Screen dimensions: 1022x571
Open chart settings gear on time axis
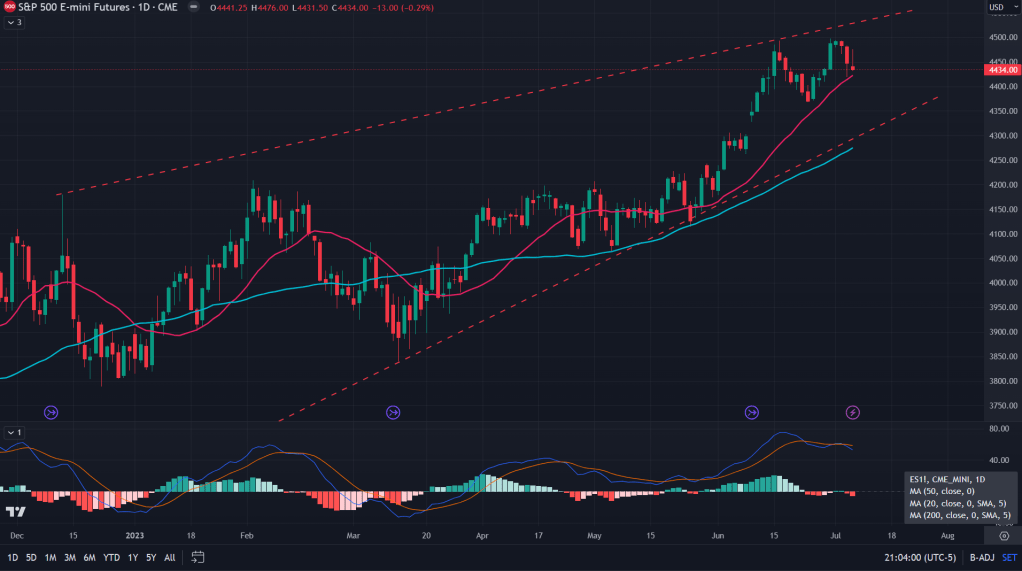click(x=1004, y=536)
